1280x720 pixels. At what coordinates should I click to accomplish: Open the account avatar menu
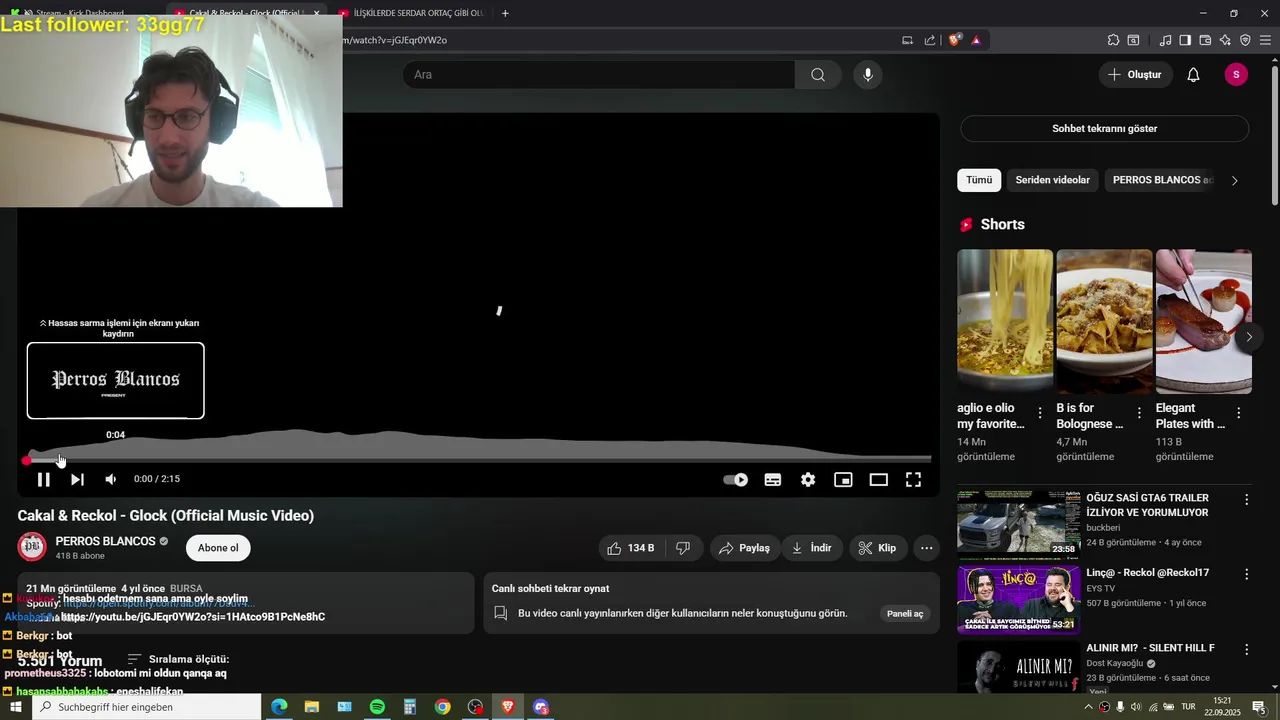click(x=1236, y=75)
